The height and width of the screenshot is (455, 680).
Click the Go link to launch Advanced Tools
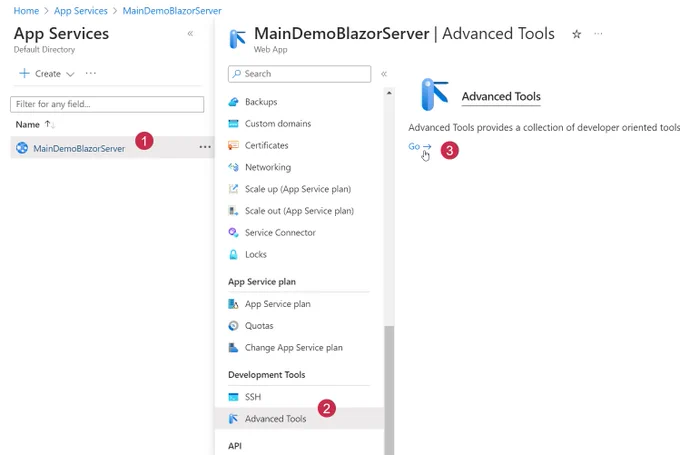coord(419,147)
